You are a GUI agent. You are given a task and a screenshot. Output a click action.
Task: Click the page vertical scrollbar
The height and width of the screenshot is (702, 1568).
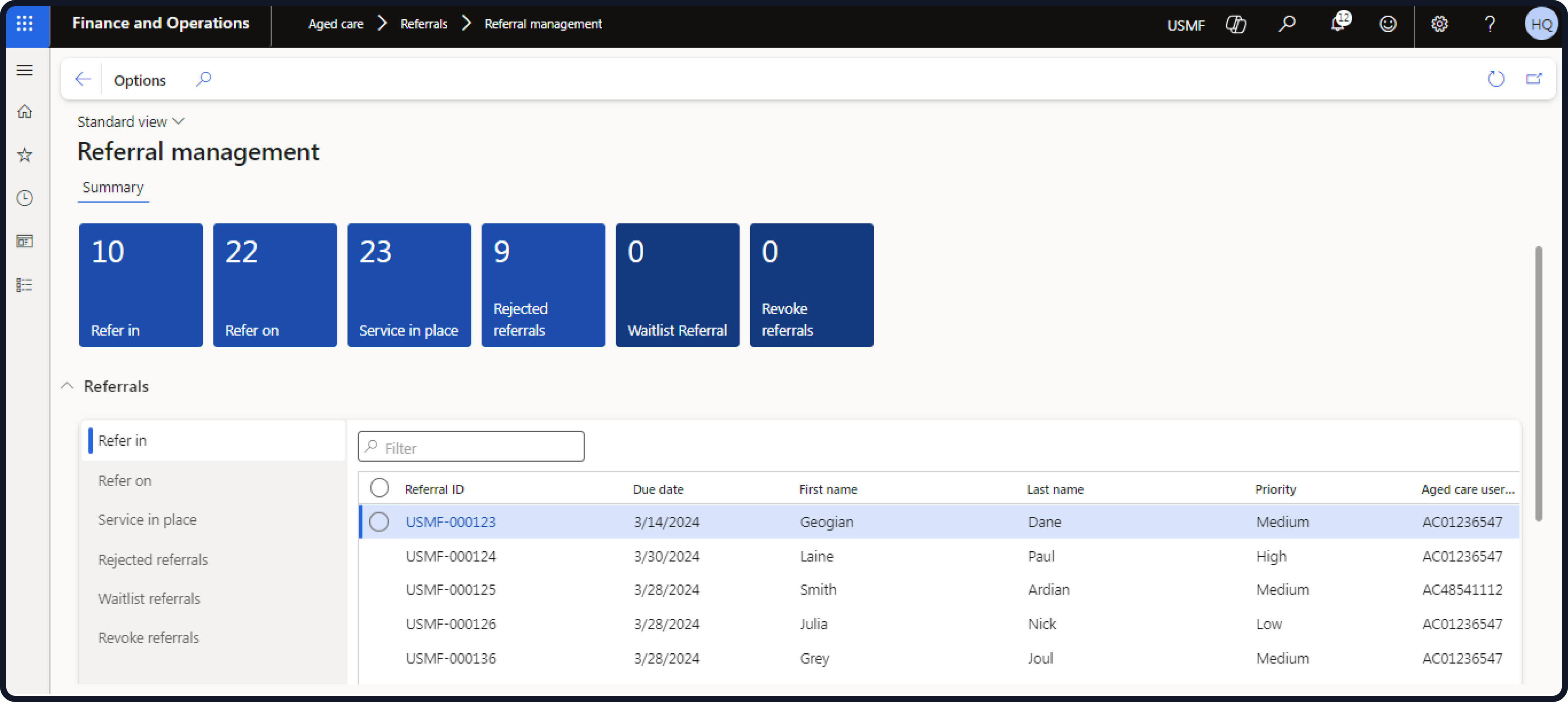click(1539, 383)
